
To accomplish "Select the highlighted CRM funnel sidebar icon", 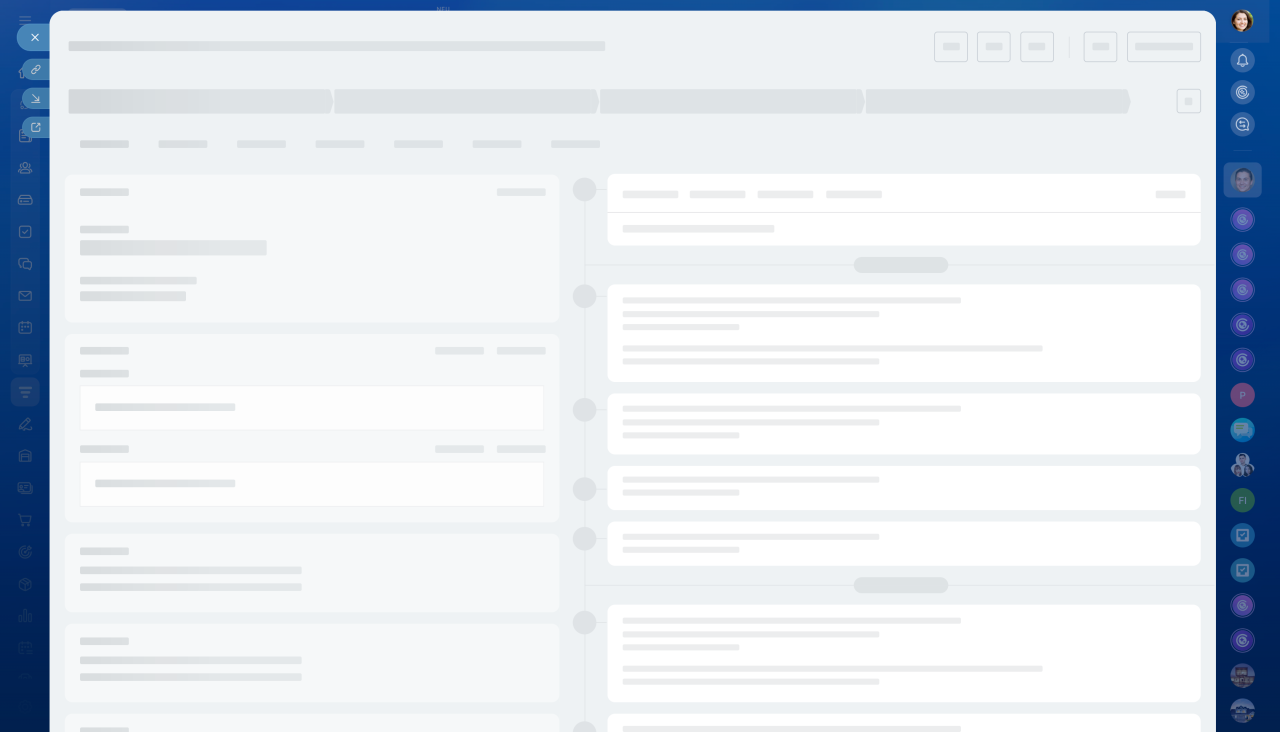I will point(25,392).
